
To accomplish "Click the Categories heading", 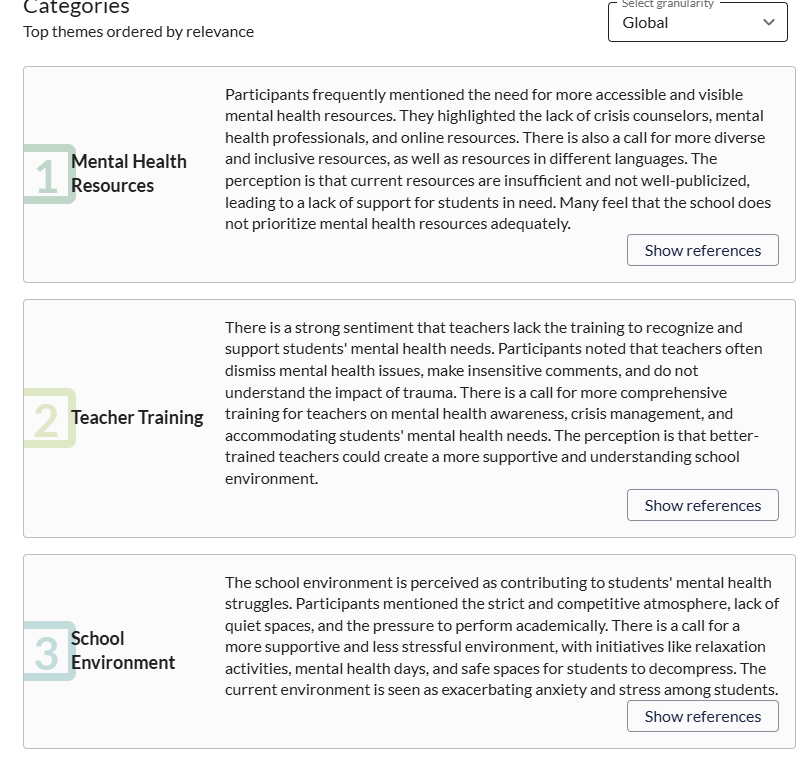I will 76,7.
